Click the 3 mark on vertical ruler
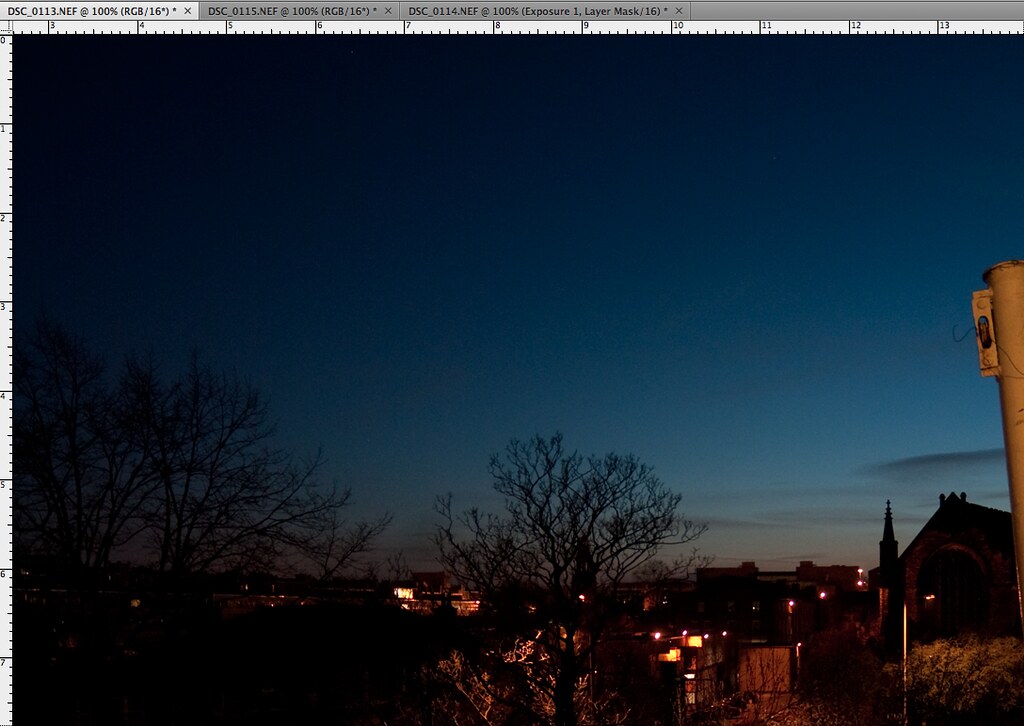Image resolution: width=1024 pixels, height=726 pixels. [5, 306]
